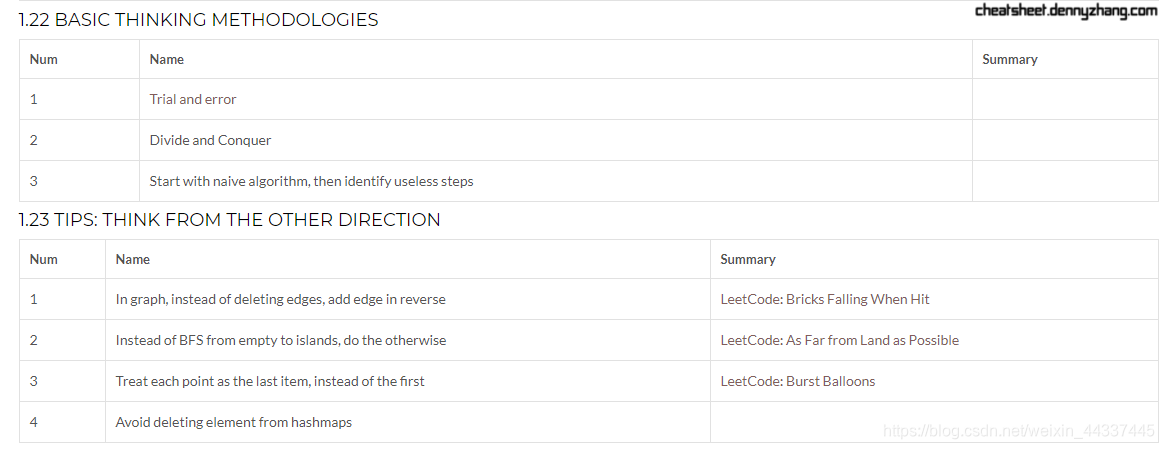Screen dimensions: 1164x449
Task: Click Avoid deleting element from hashmaps
Action: tap(233, 422)
